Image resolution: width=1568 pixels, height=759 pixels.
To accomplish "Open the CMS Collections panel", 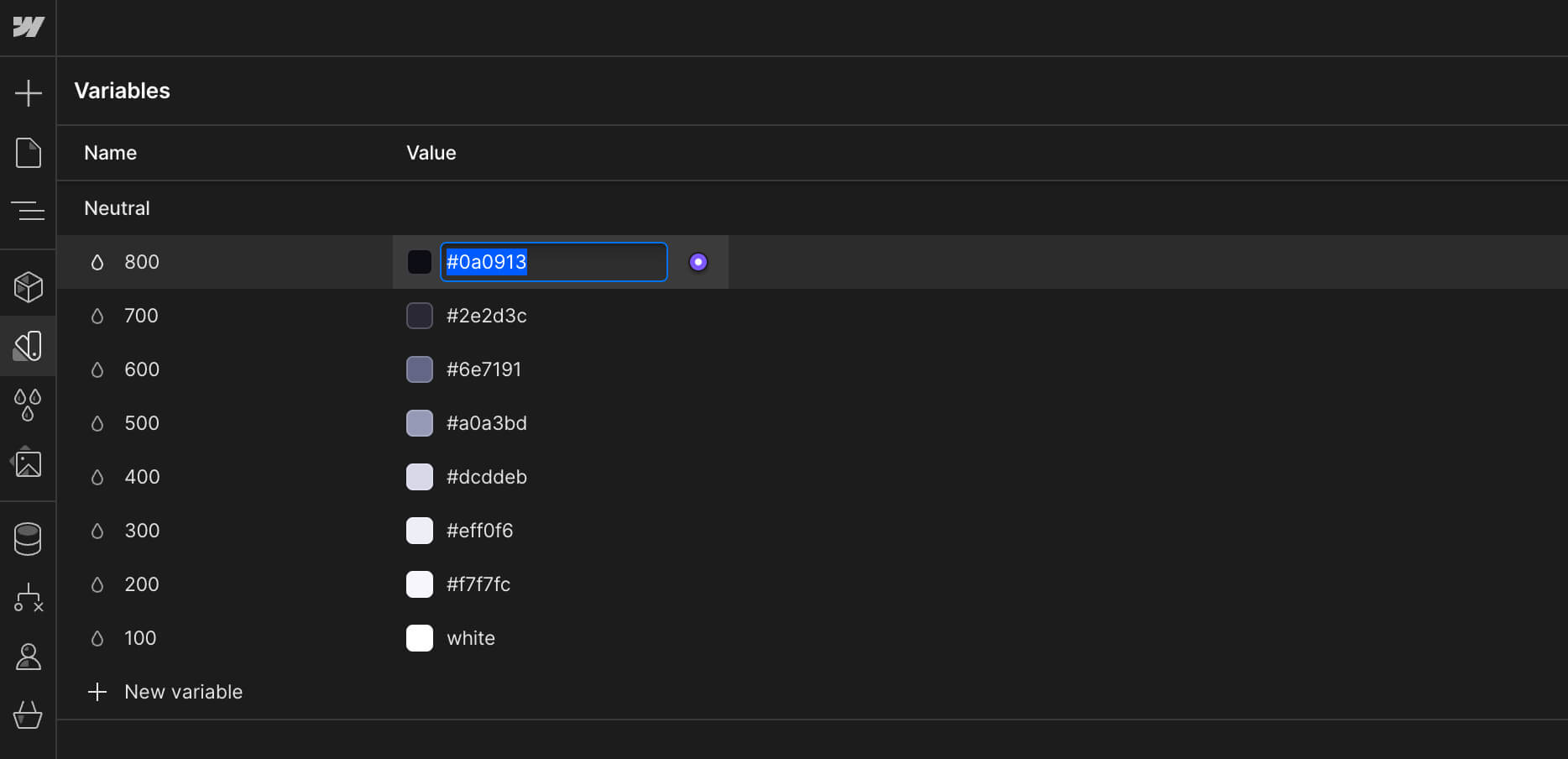I will click(x=29, y=537).
